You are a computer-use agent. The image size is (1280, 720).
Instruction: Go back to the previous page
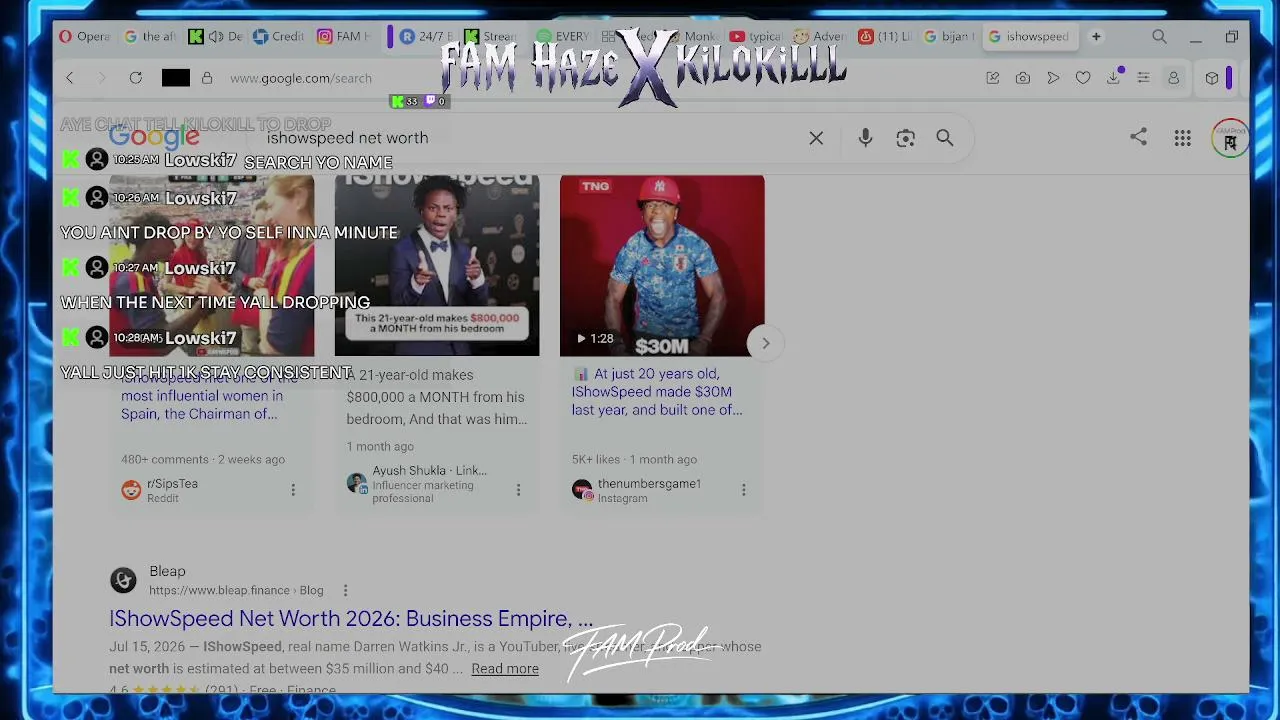tap(69, 78)
